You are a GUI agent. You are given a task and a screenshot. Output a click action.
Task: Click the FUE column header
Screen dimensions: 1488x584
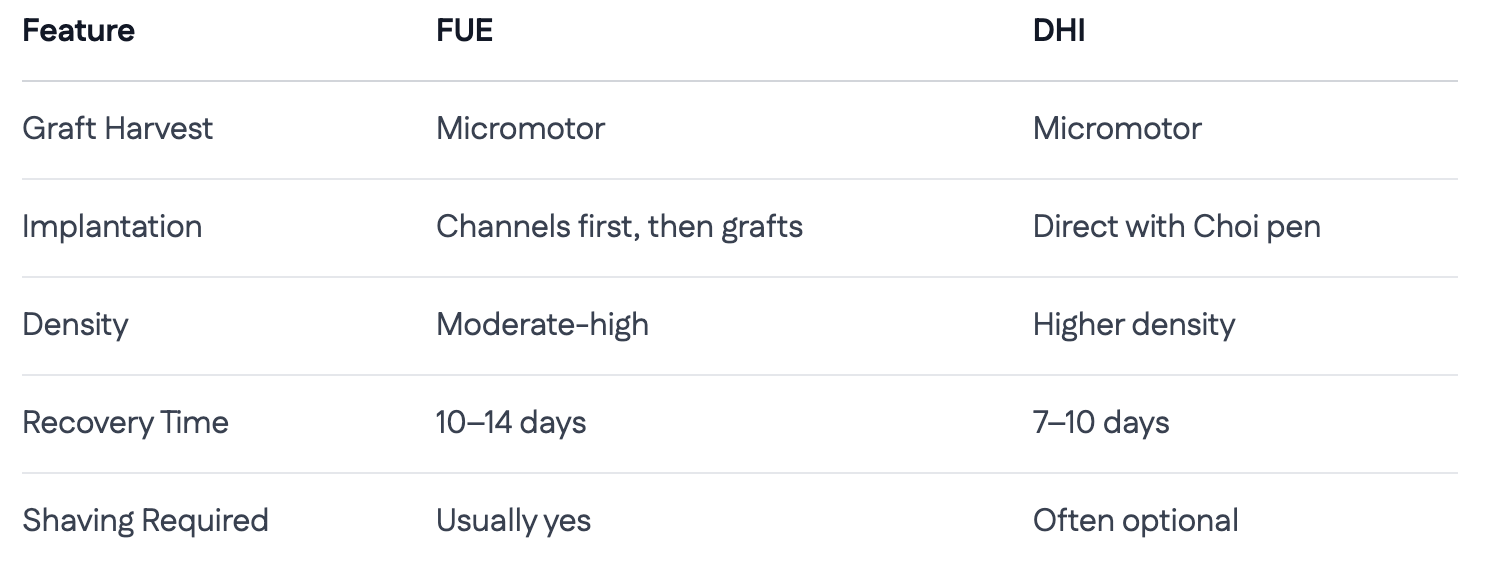464,31
